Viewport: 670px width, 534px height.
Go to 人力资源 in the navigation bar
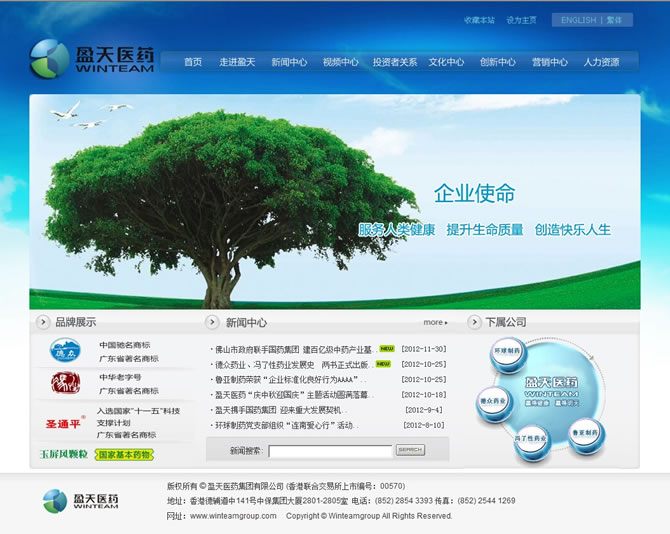pos(601,62)
